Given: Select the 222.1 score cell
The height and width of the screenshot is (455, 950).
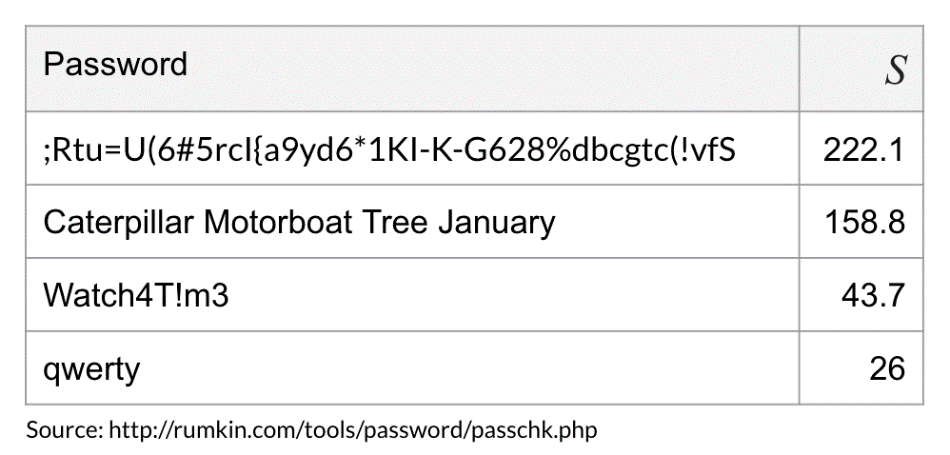Looking at the screenshot, I should pyautogui.click(x=864, y=151).
